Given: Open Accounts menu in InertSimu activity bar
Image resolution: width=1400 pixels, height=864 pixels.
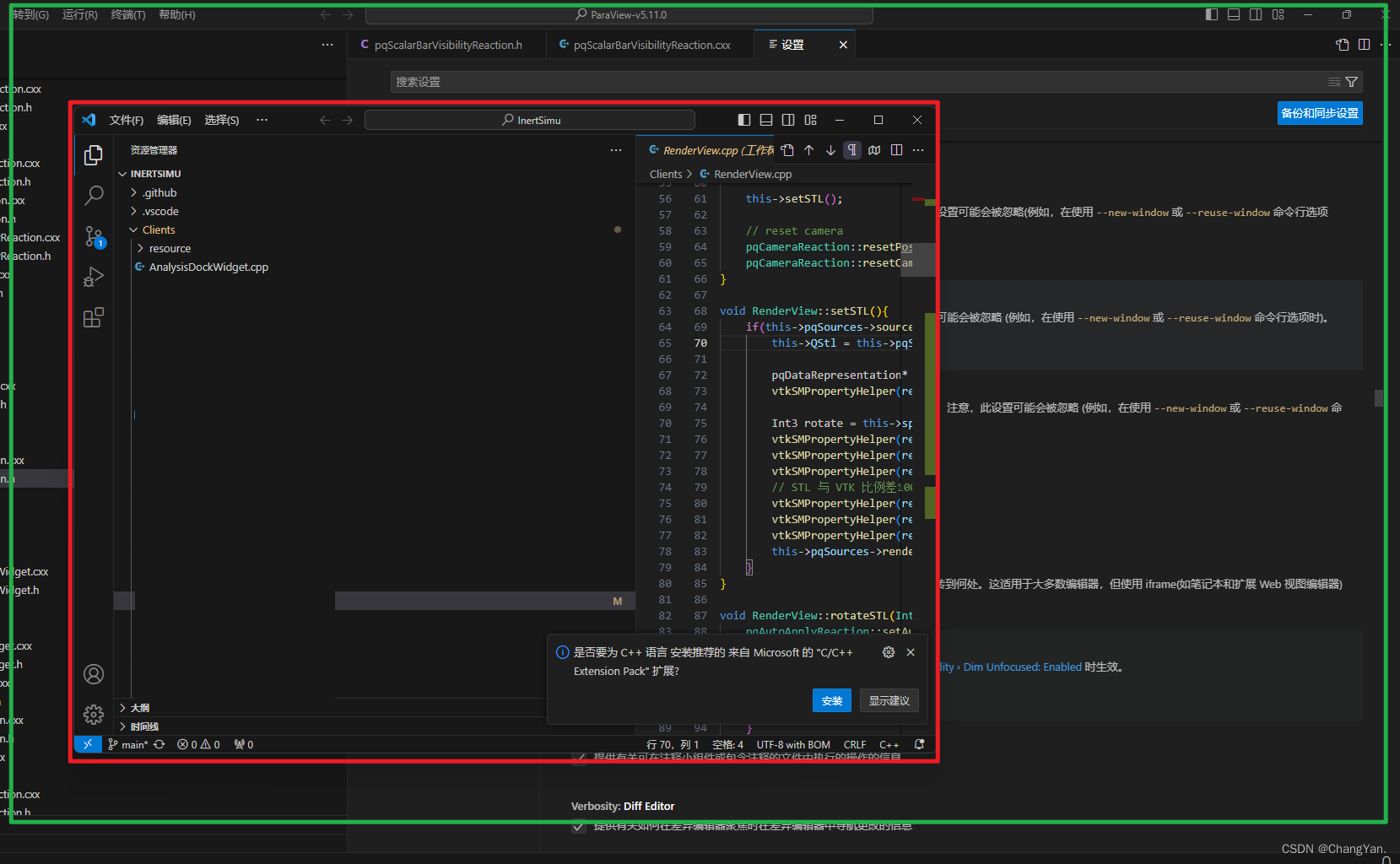Looking at the screenshot, I should click(x=94, y=674).
